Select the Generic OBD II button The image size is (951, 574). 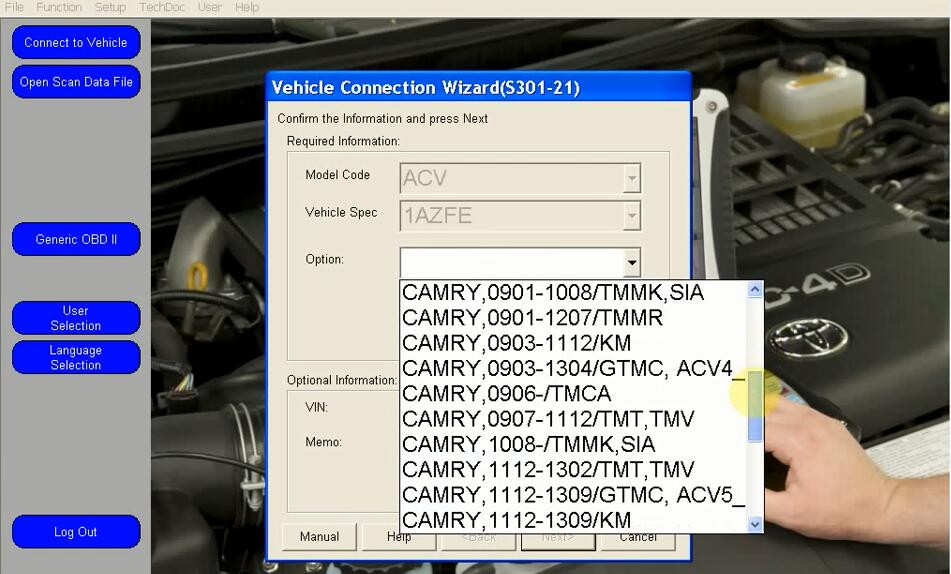click(76, 239)
